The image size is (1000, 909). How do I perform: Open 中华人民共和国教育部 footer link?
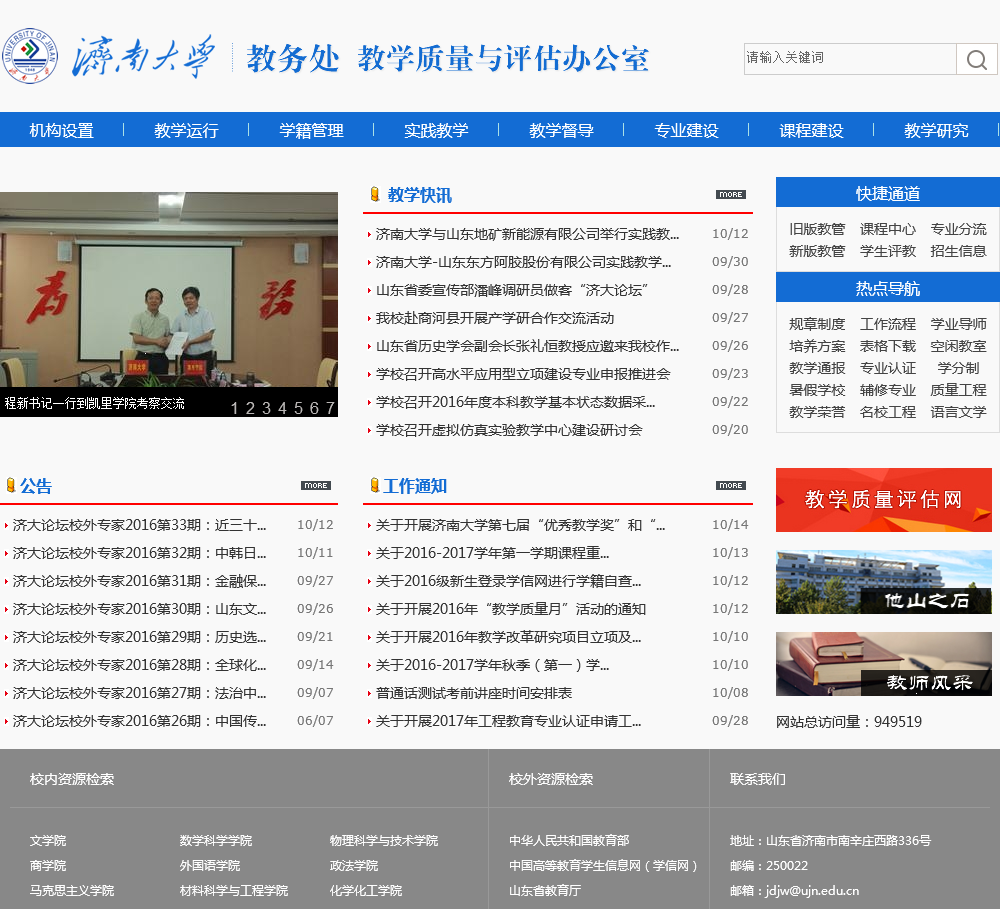pos(569,841)
